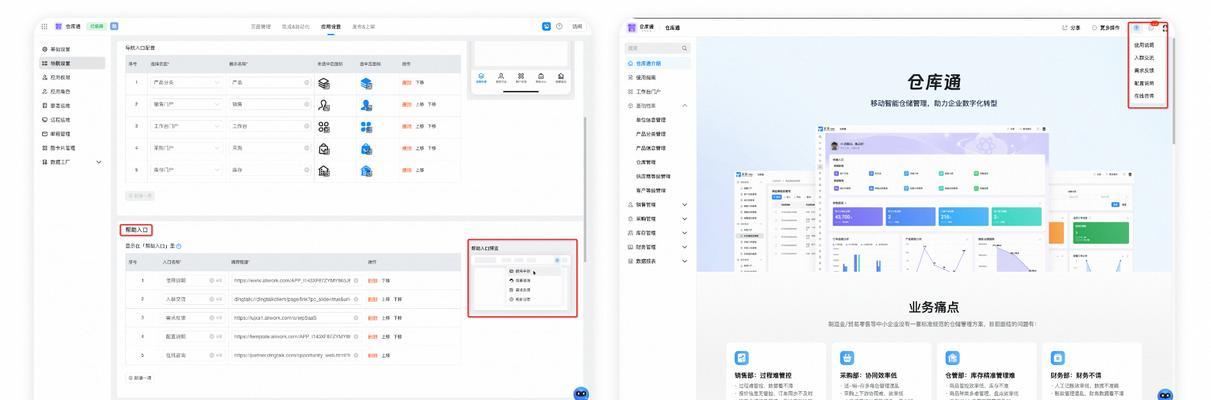
Task: Switch to 页面管理 tab
Action: (260, 26)
